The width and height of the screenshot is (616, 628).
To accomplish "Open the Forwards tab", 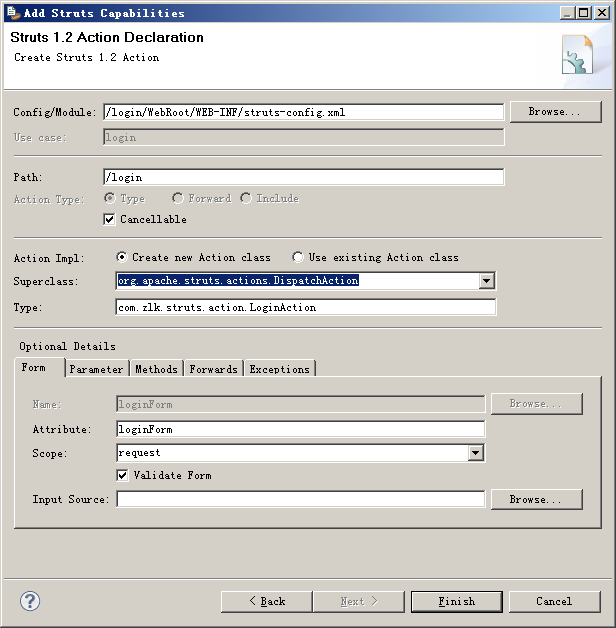I will click(213, 369).
